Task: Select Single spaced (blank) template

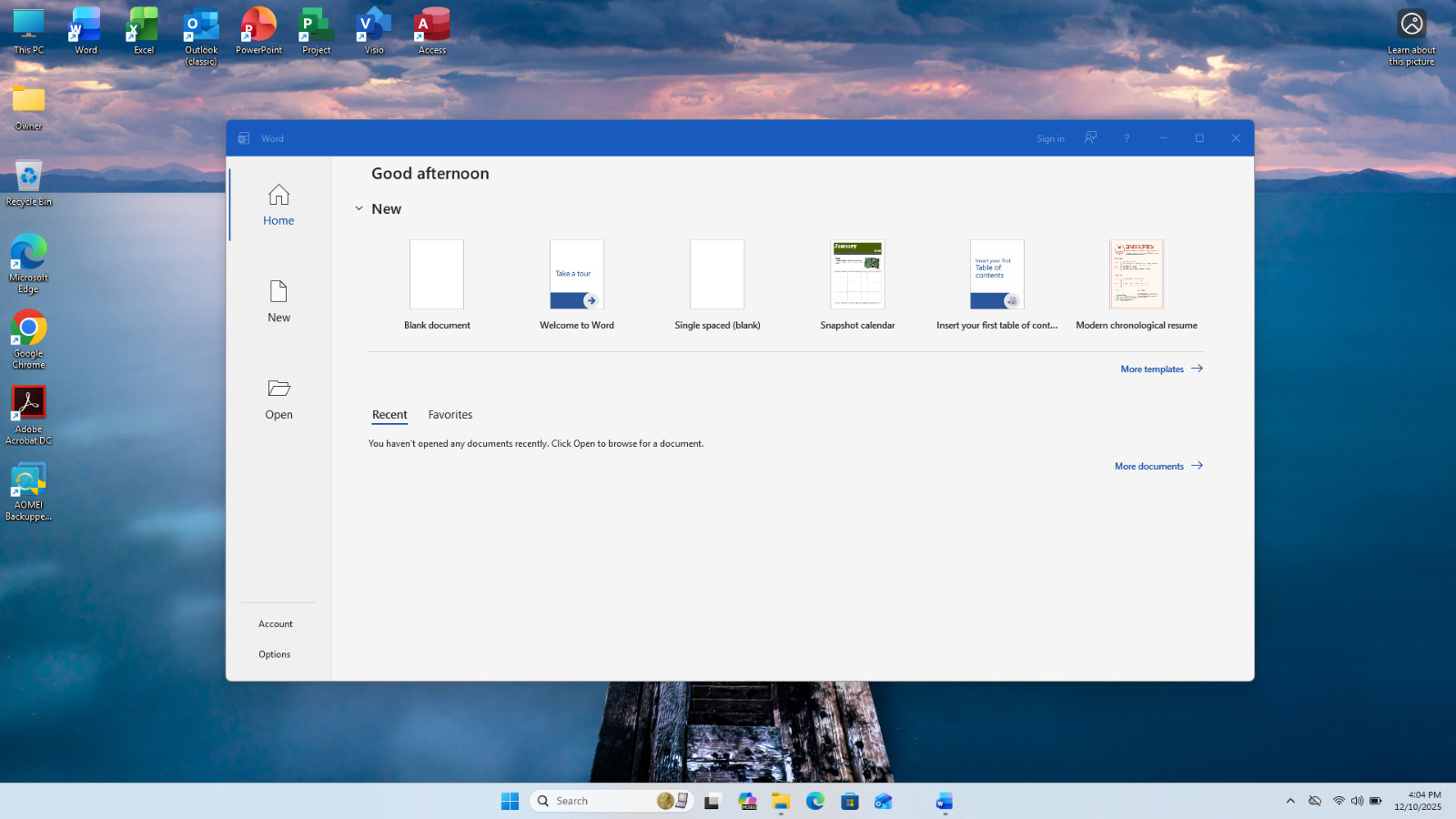Action: 717,285
